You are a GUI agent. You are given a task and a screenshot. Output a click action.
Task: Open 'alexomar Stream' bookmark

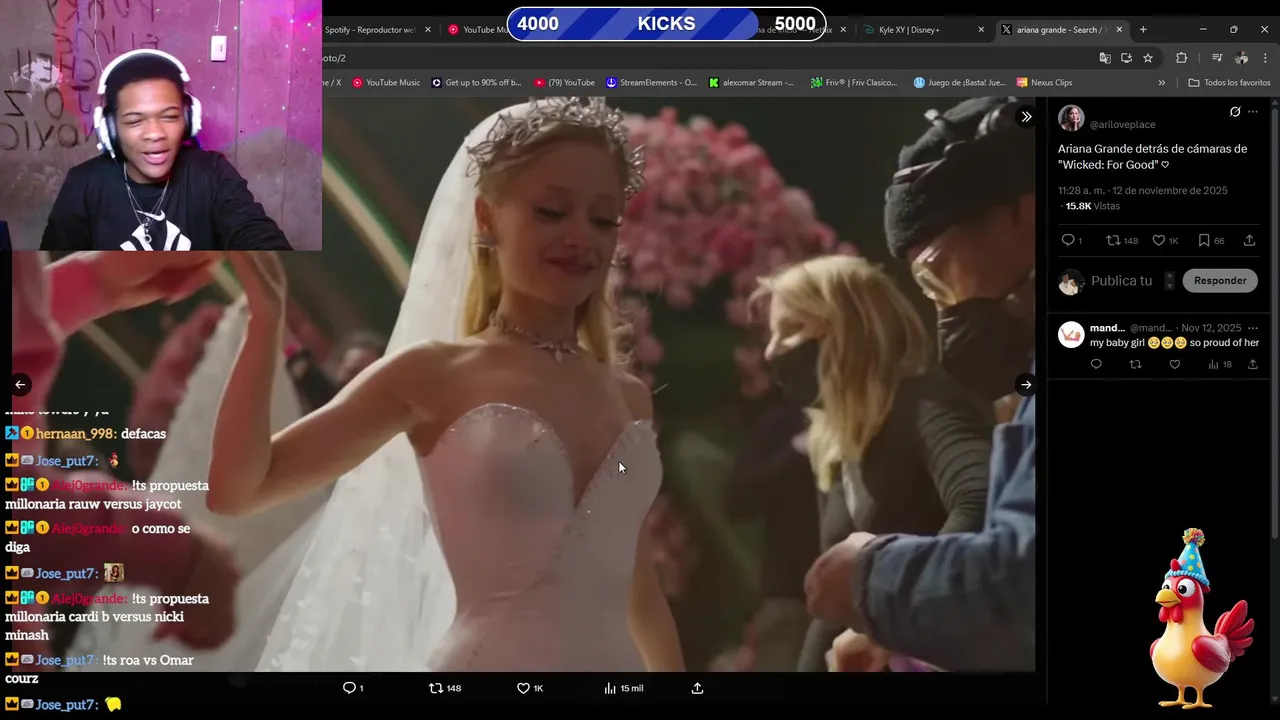(x=751, y=83)
